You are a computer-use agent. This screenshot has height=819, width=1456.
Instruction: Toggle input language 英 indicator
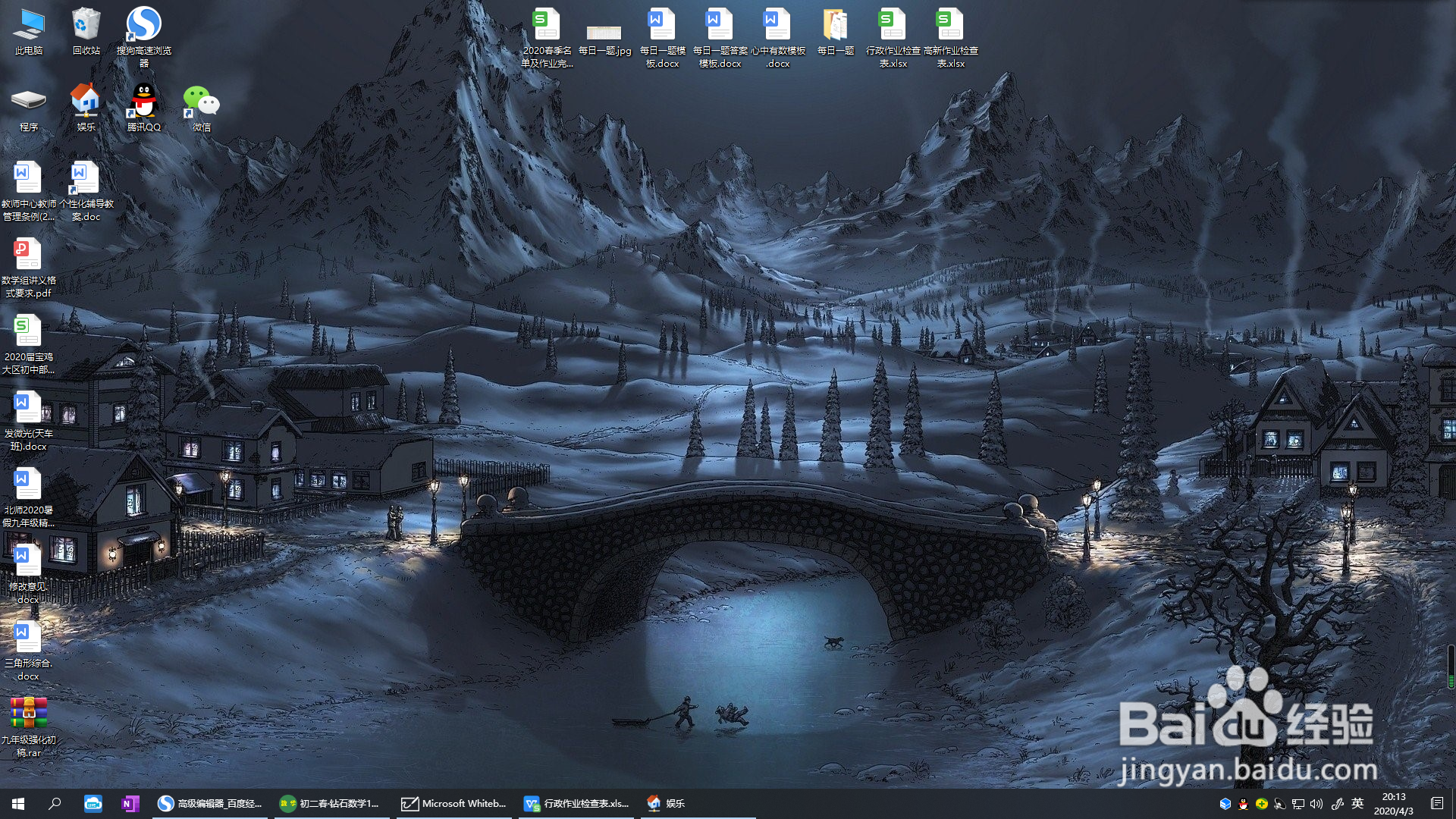tap(1357, 803)
